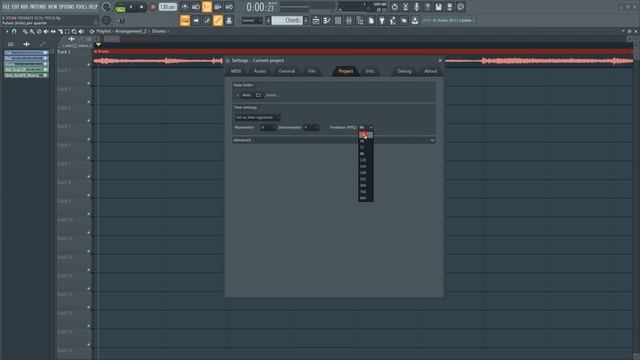This screenshot has width=640, height=360.
Task: Open the Chords pattern selector
Action: click(287, 20)
